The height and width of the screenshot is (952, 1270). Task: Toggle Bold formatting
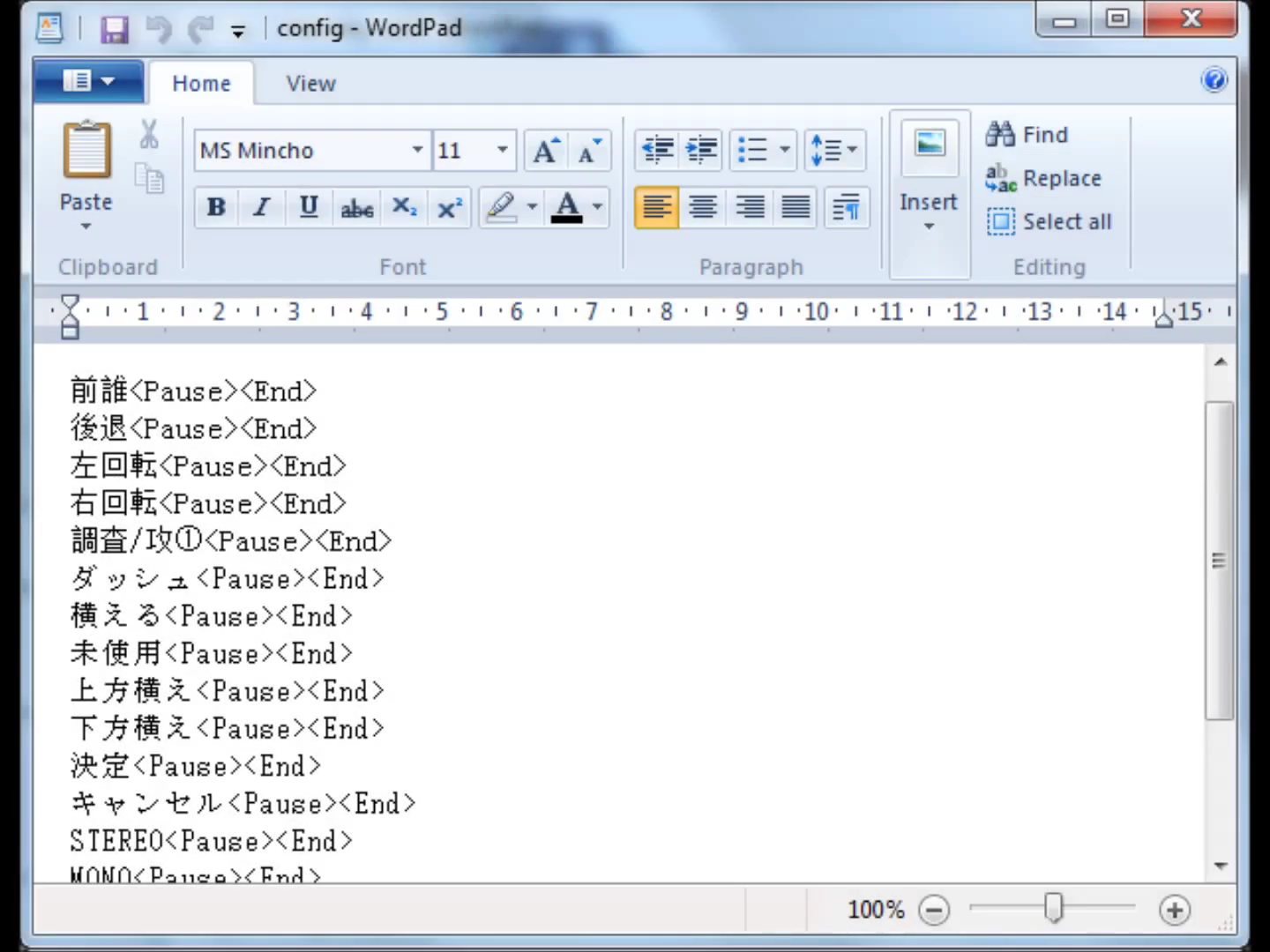pyautogui.click(x=216, y=208)
